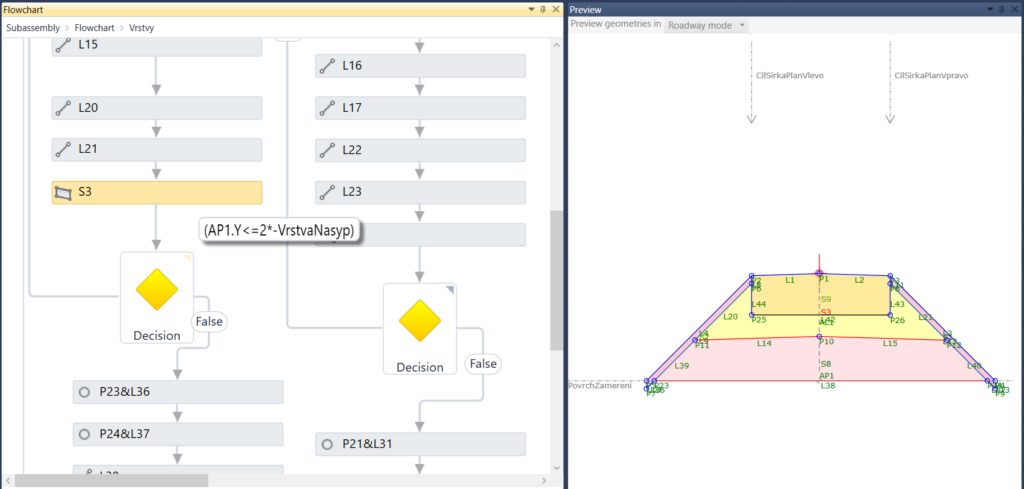
Task: Click the scroll up arrow in Flowchart
Action: click(556, 45)
